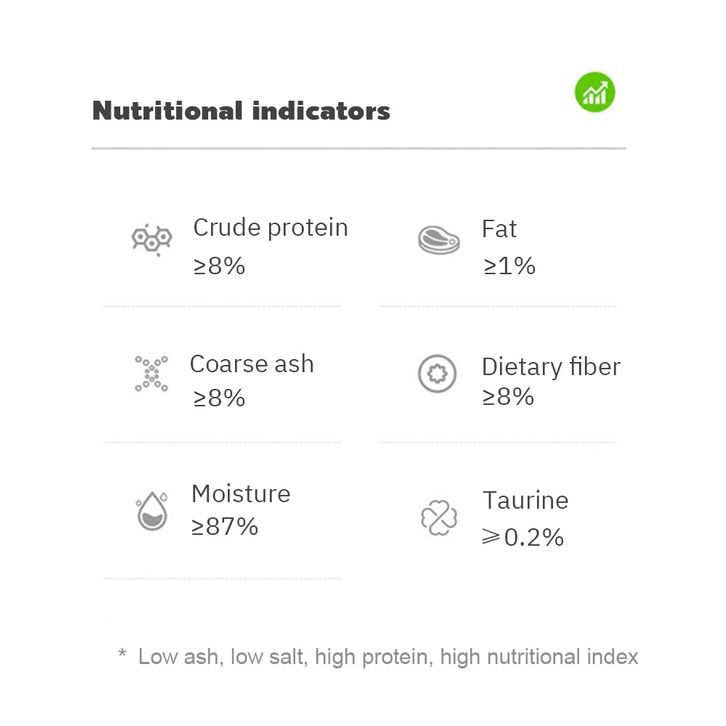Click the Crude protein label
This screenshot has height=726, width=726.
(270, 228)
